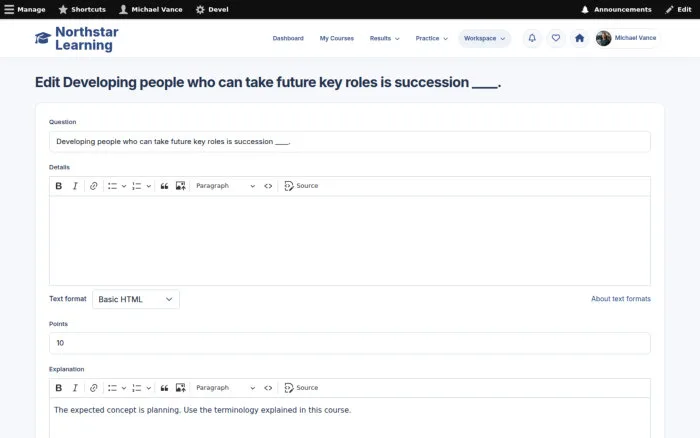The width and height of the screenshot is (700, 438).
Task: Click Bold icon in Details editor toolbar
Action: 58,186
